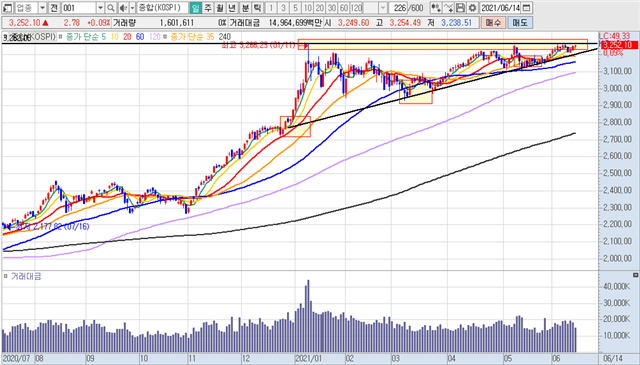This screenshot has height=365, width=640.
Task: Click the add indicator icon with candles
Action: coord(436,8)
